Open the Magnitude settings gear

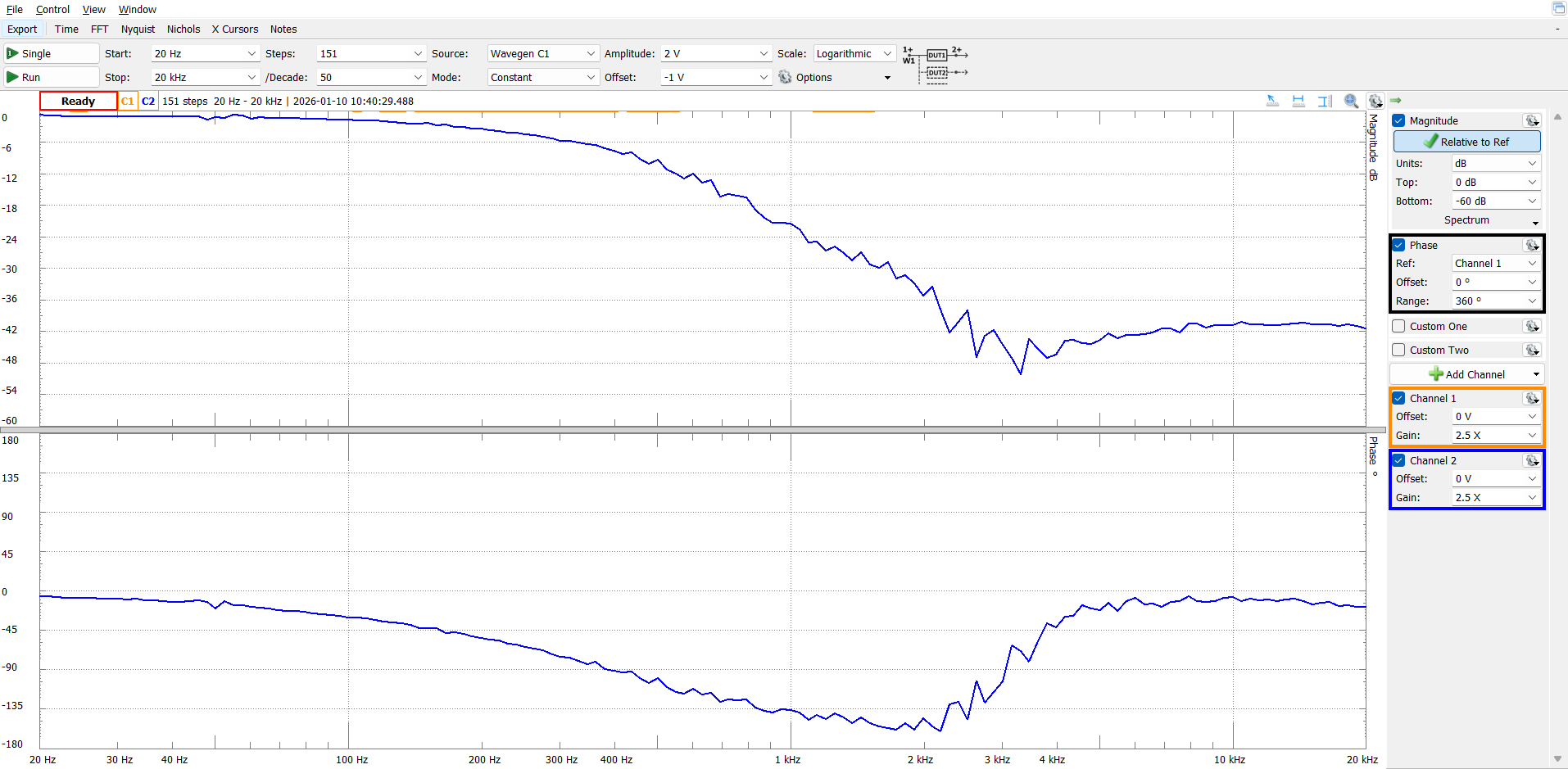1531,120
